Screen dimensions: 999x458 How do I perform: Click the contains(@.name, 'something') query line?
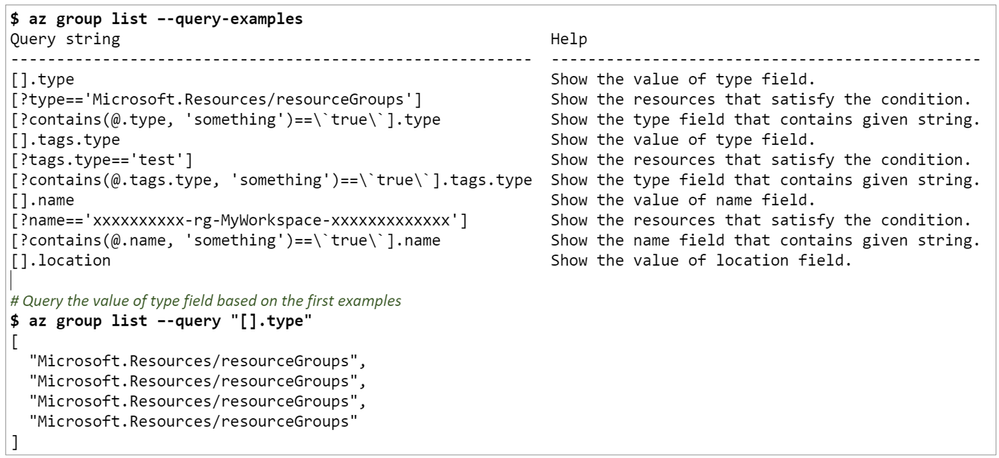(225, 241)
